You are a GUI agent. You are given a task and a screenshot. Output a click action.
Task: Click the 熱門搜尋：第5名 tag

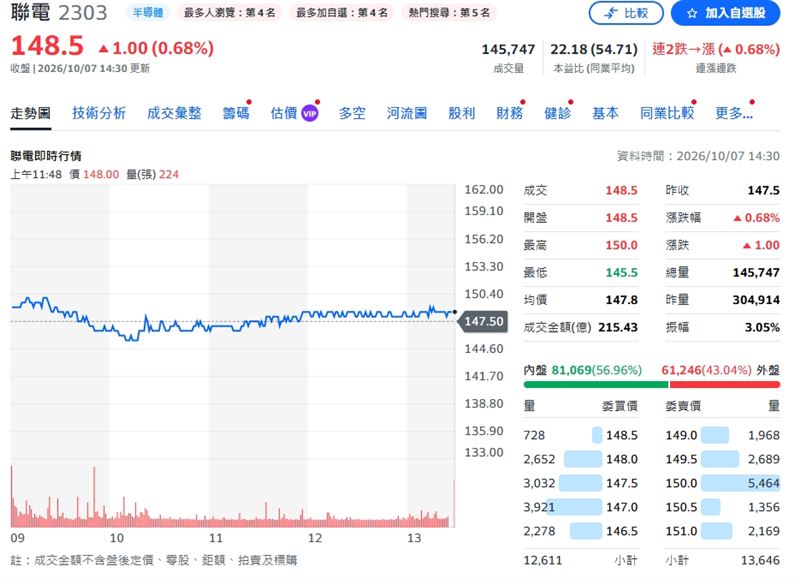pos(449,12)
